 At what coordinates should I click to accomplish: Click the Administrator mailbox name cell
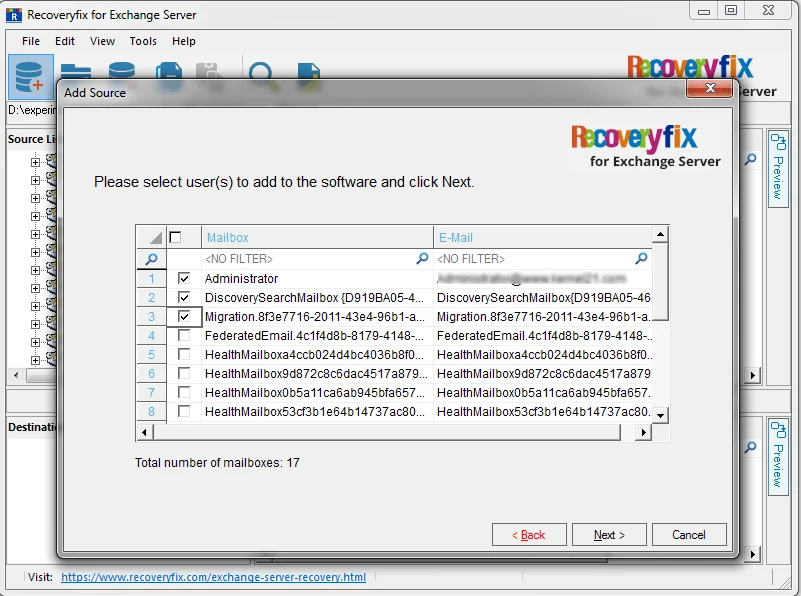317,278
